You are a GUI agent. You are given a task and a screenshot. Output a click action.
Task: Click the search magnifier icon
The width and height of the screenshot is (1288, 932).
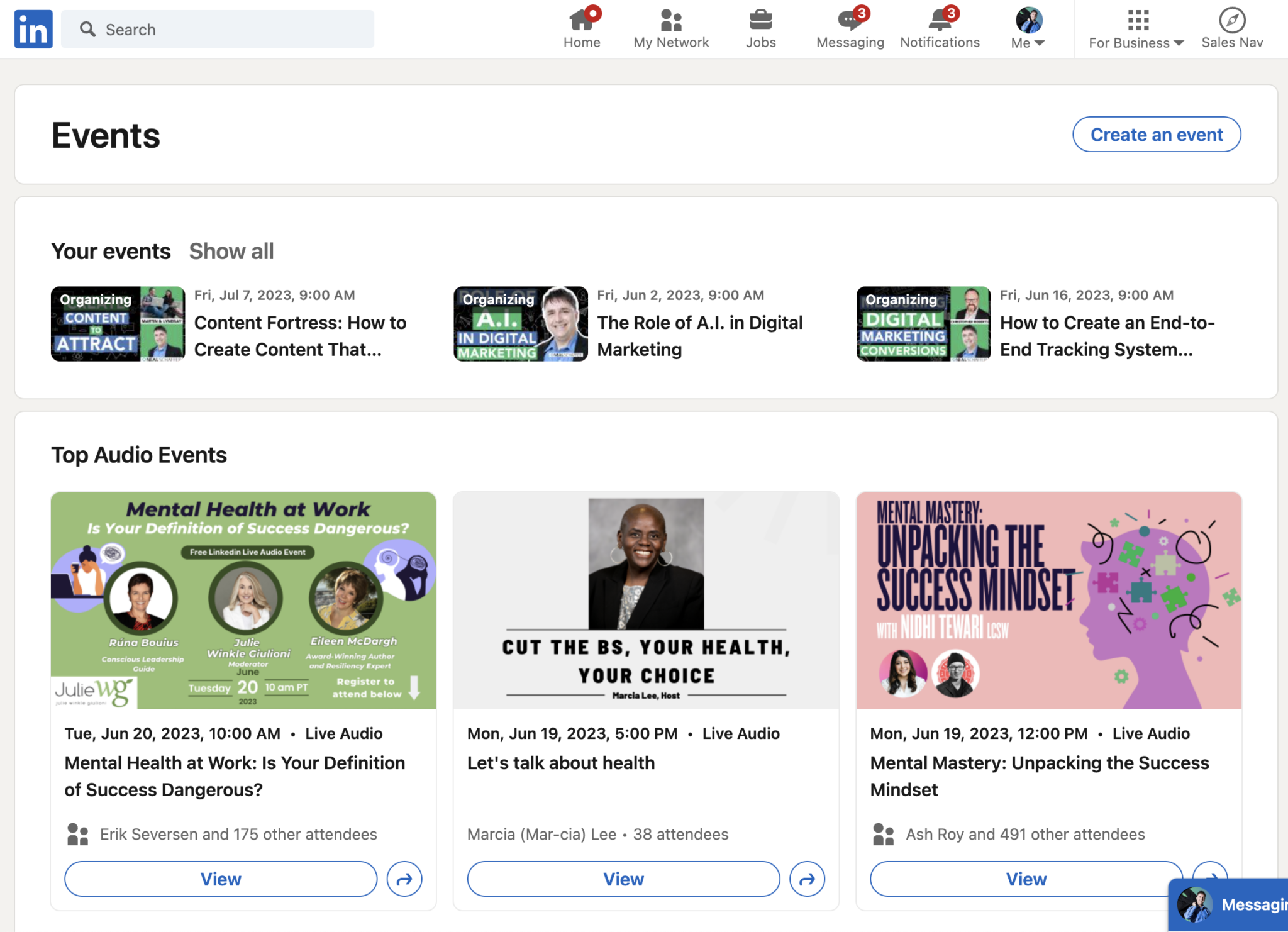[x=87, y=29]
